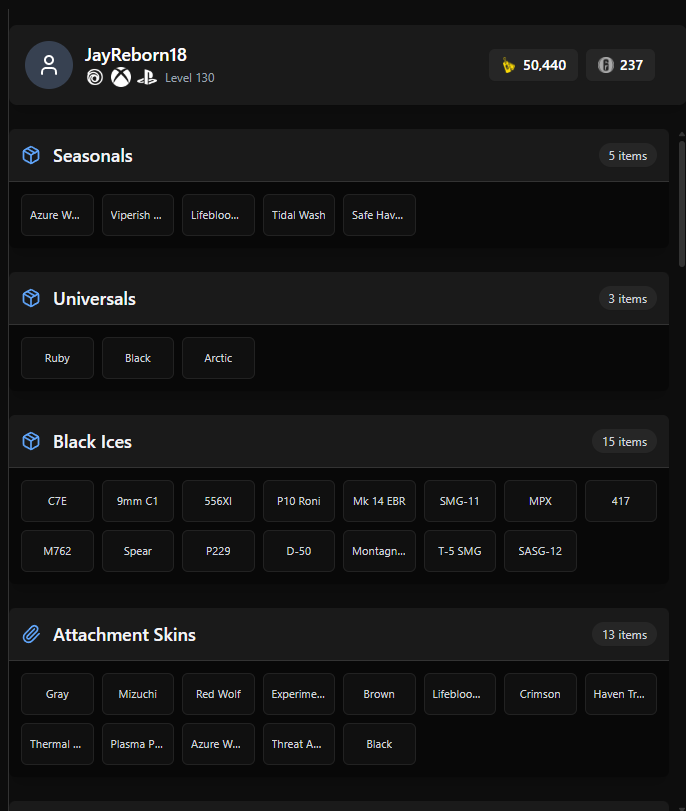The height and width of the screenshot is (811, 686).
Task: Click the 15 items badge on Black Ices
Action: pyautogui.click(x=624, y=442)
